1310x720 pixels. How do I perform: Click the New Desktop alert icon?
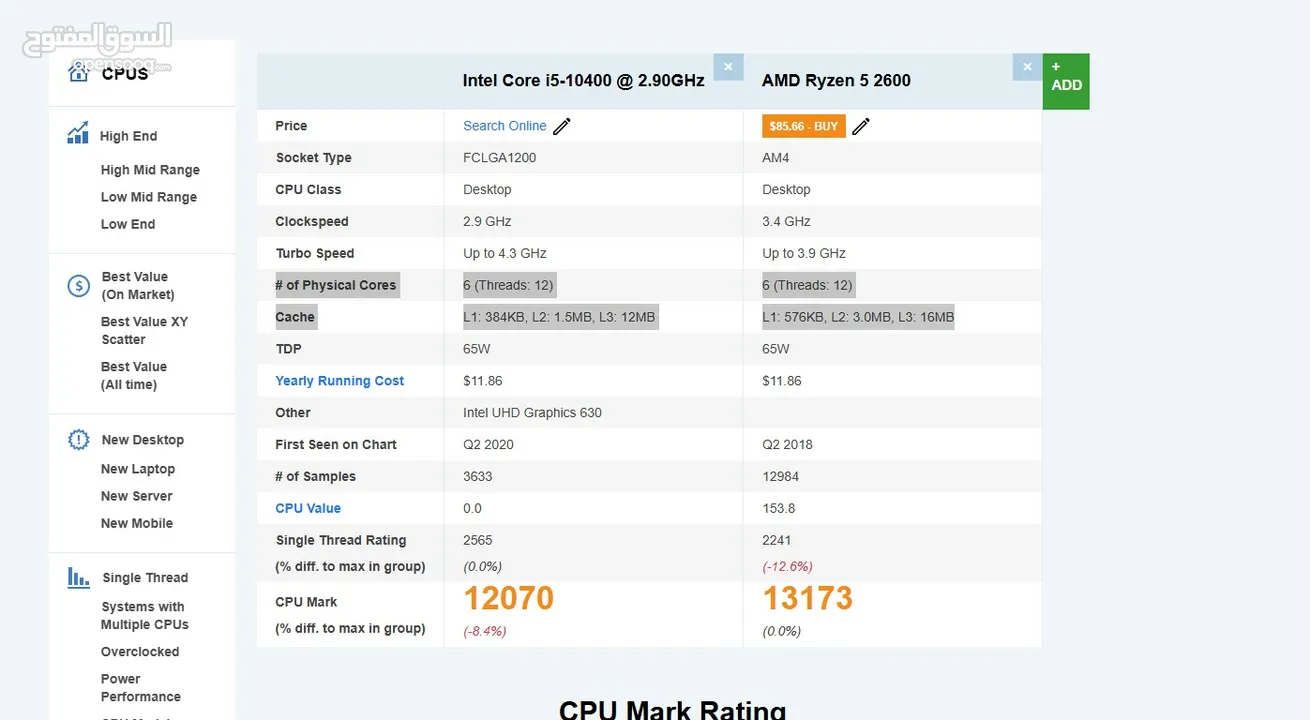[78, 440]
